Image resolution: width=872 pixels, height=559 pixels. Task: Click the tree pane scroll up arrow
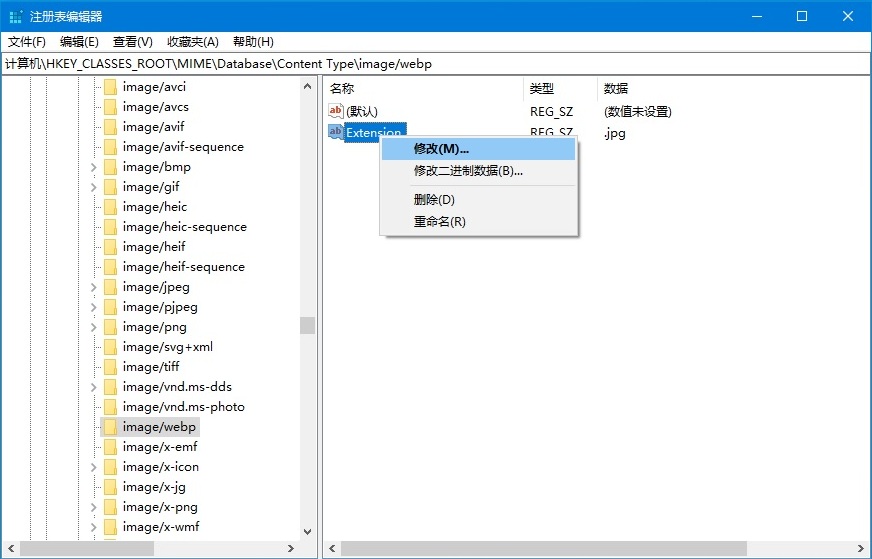click(308, 86)
